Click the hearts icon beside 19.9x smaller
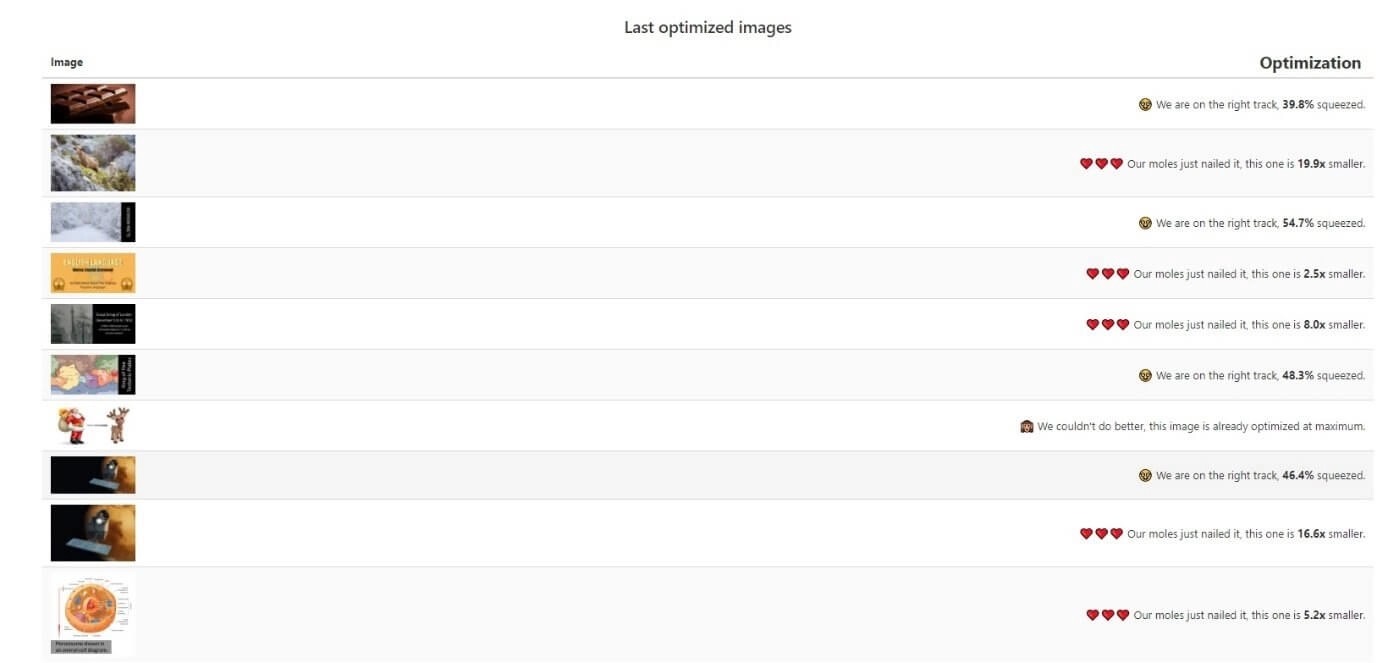 tap(1101, 164)
